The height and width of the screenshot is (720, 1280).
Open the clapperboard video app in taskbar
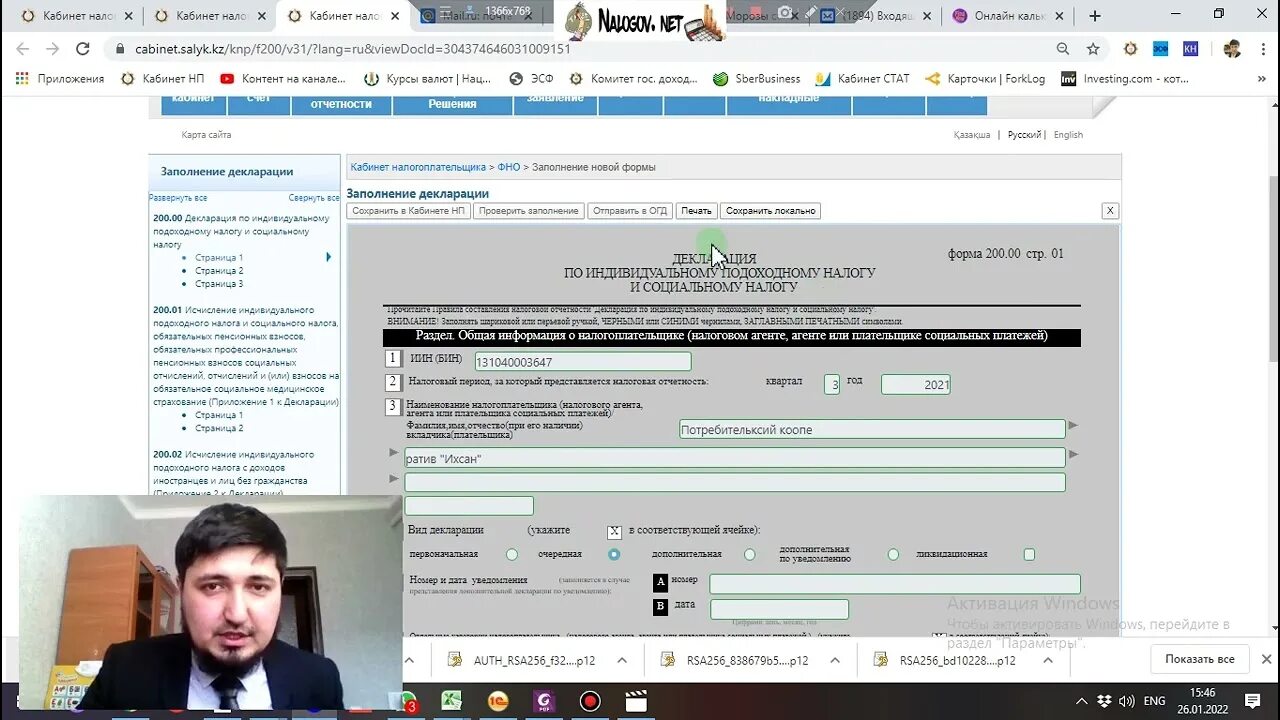(636, 701)
